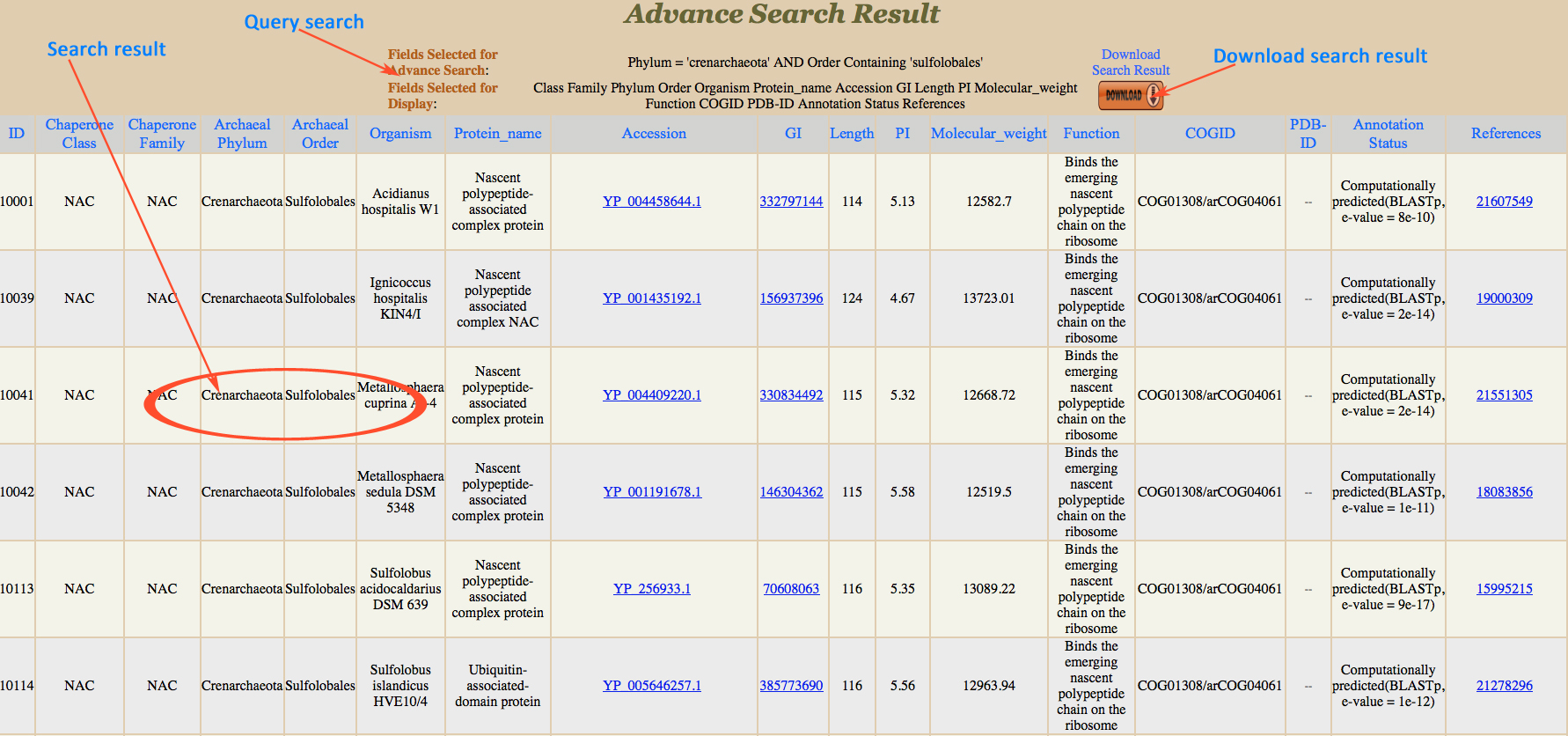Viewport: 1568px width, 736px height.
Task: Select annotation status with e-value 8e-10
Action: (x=1388, y=202)
